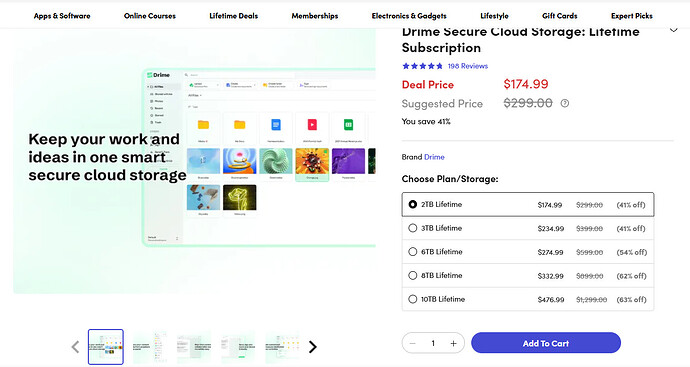Decrease quantity with minus button
This screenshot has height=367, width=690.
[413, 343]
